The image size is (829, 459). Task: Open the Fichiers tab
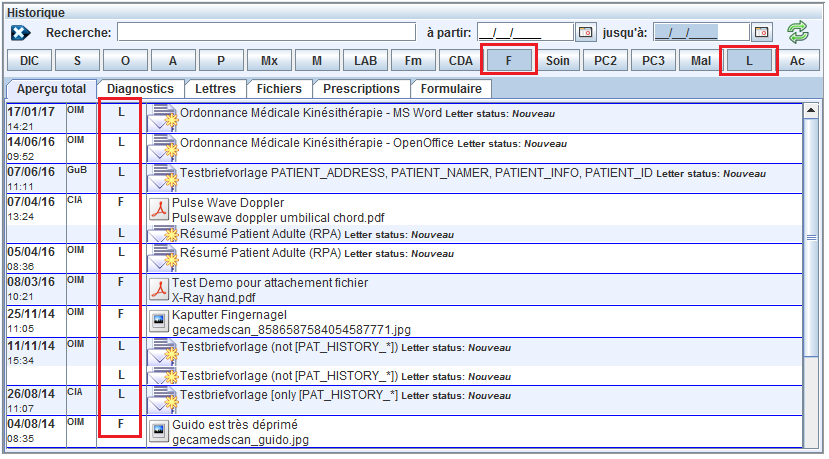(x=279, y=89)
